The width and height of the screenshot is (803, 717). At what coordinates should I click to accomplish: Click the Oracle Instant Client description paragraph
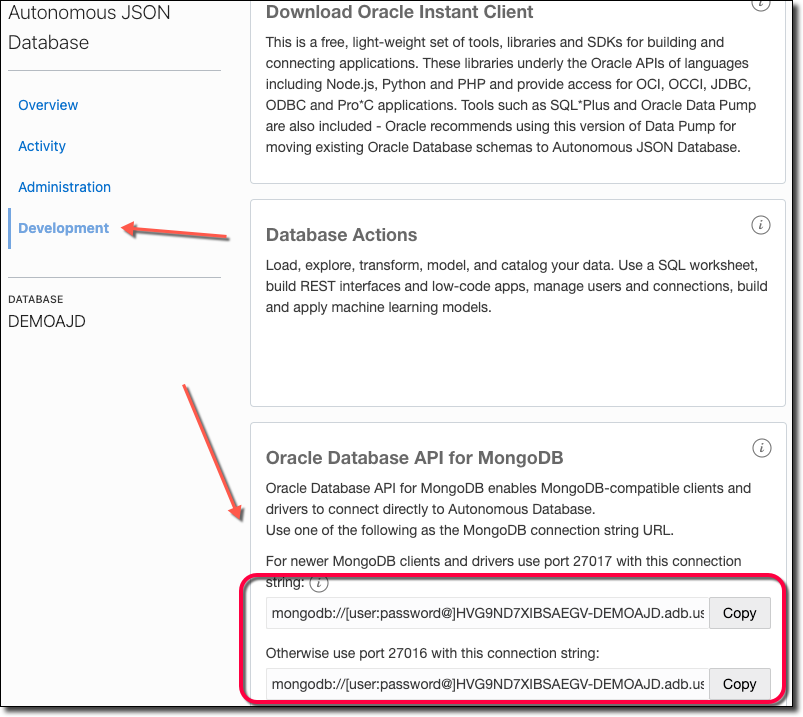tap(508, 95)
